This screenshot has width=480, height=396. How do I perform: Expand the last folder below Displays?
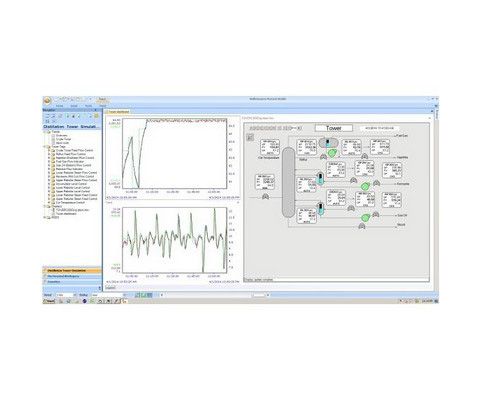click(45, 217)
